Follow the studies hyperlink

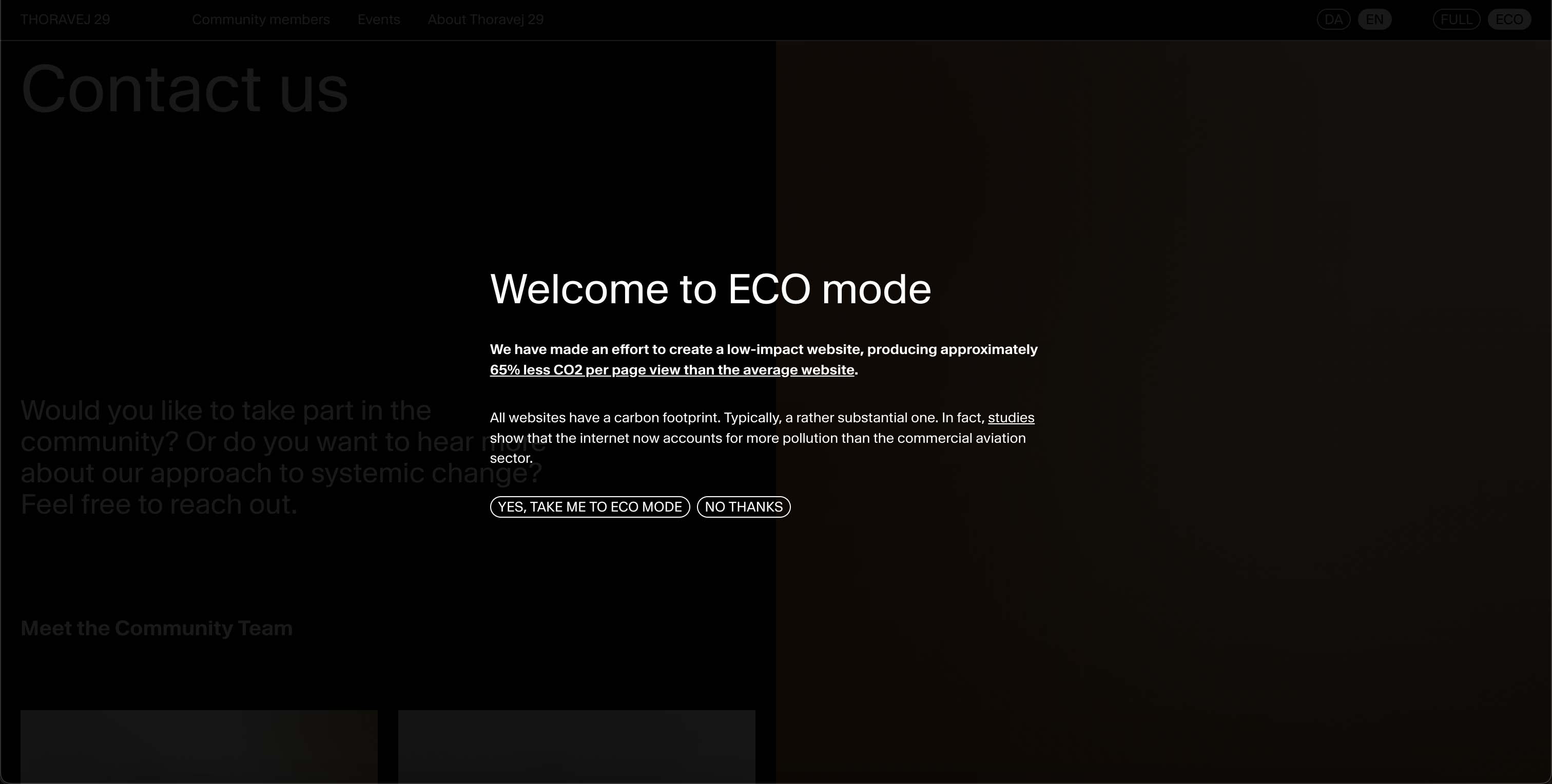[1011, 417]
